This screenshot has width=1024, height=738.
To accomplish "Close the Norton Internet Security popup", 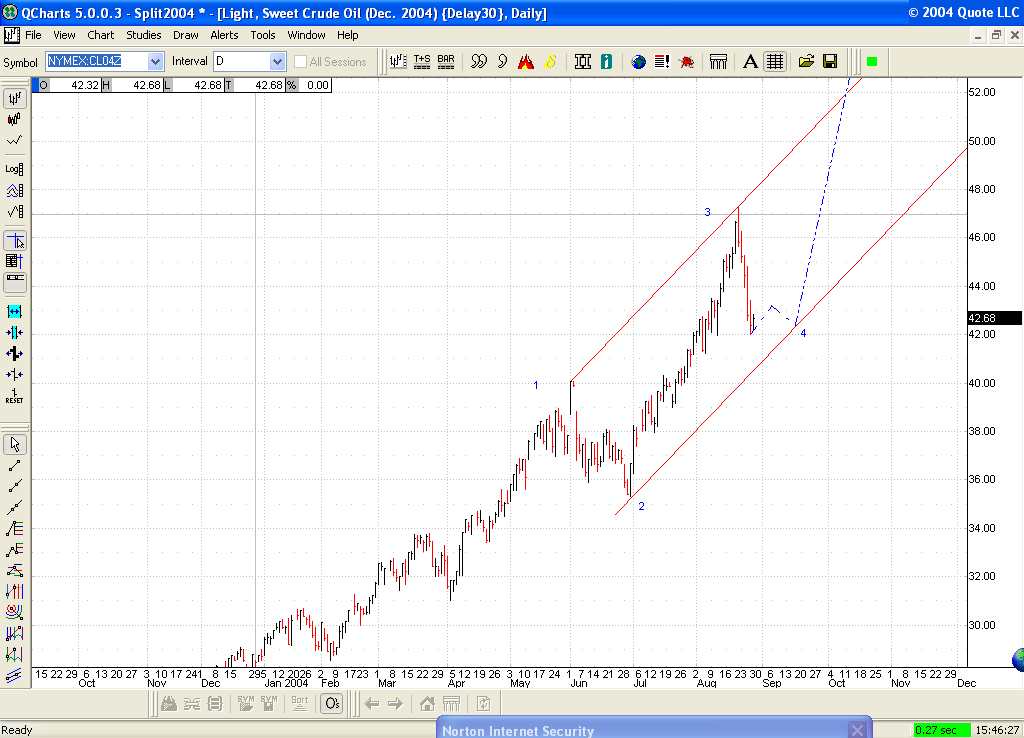I will coord(857,730).
